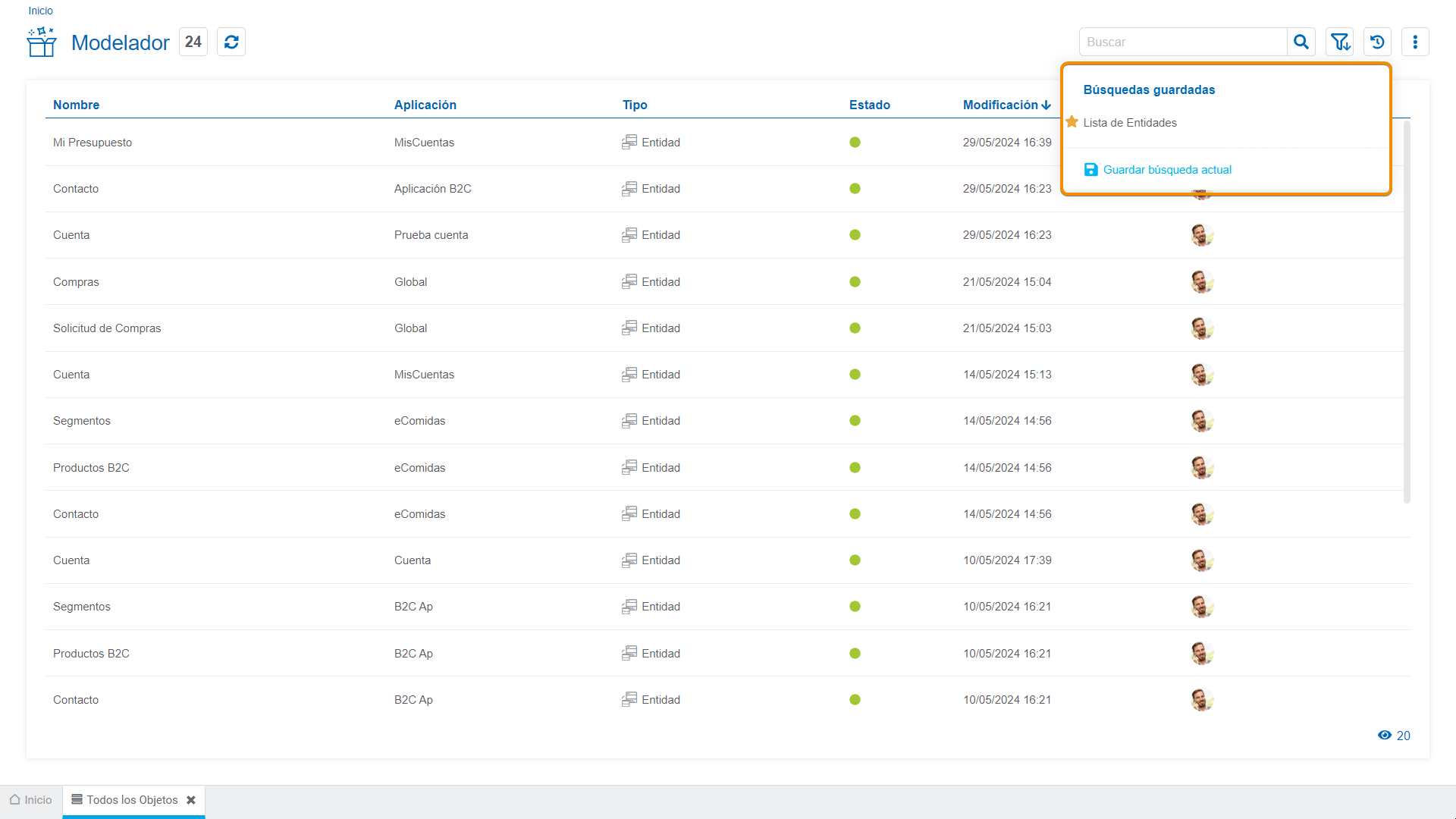
Task: Click the eye icon showing 20 items
Action: [x=1385, y=735]
